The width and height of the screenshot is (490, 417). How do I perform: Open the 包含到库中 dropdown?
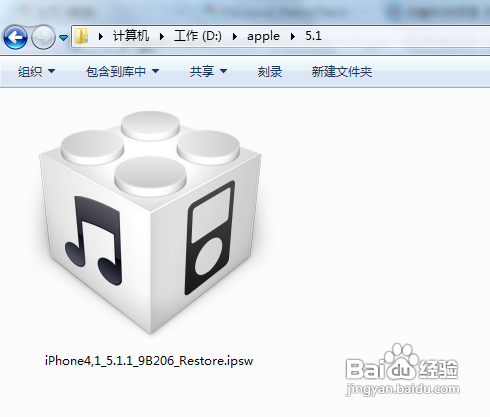(x=122, y=71)
